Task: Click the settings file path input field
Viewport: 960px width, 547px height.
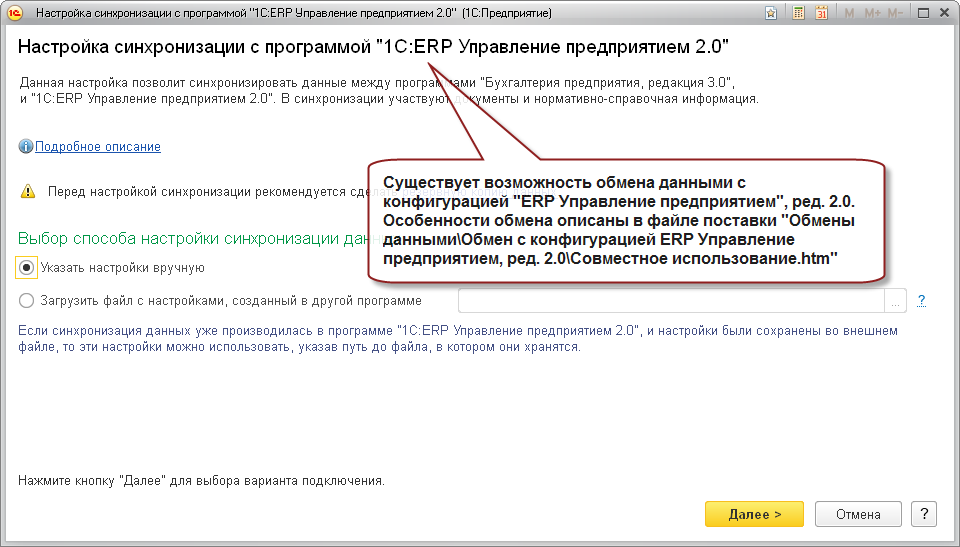Action: [x=671, y=301]
